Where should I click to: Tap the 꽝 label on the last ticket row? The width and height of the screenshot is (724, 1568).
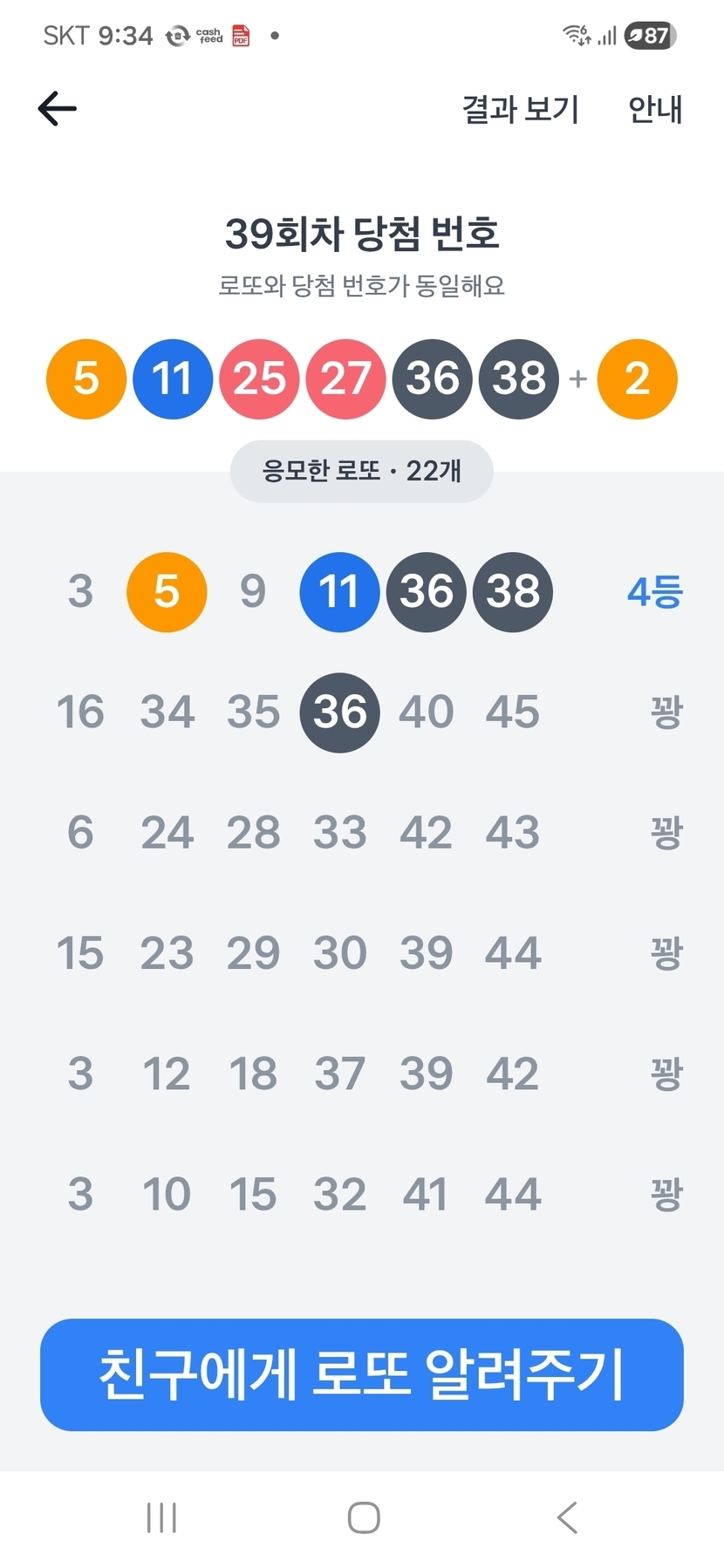point(666,1194)
